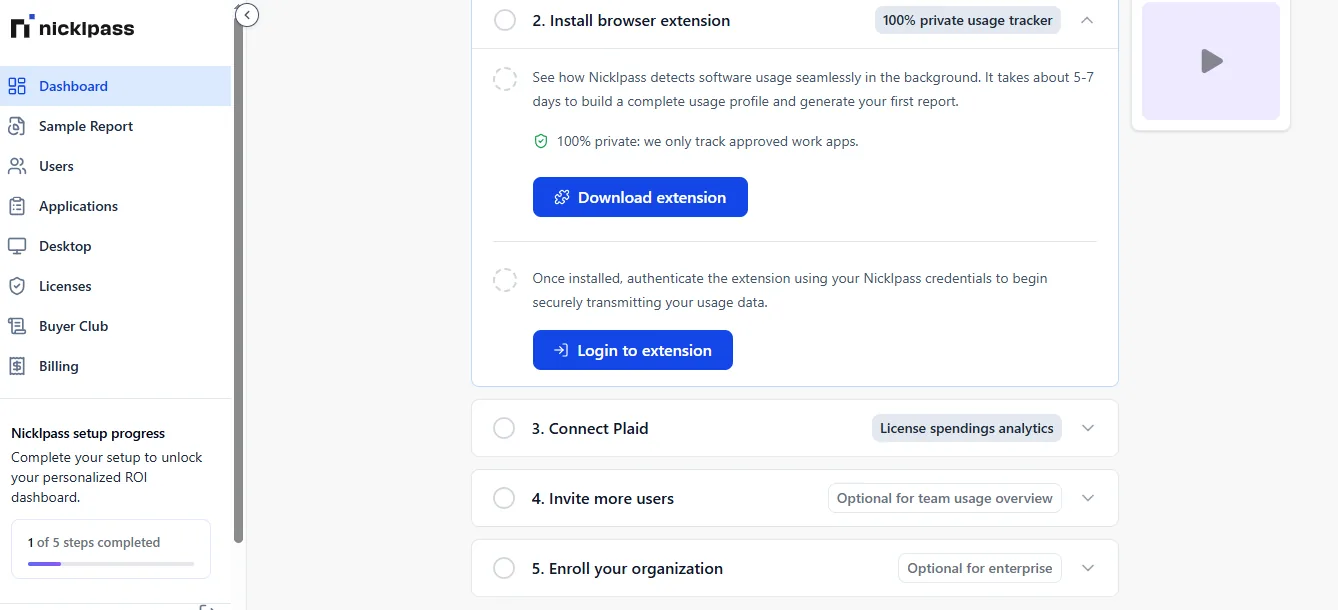Expand the Invite more users chevron
Image resolution: width=1338 pixels, height=610 pixels.
click(1088, 498)
